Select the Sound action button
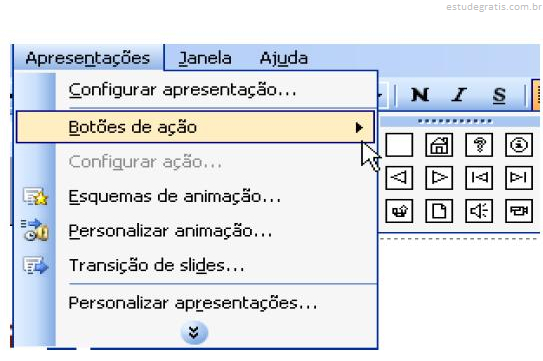The image size is (543, 361). [x=479, y=211]
